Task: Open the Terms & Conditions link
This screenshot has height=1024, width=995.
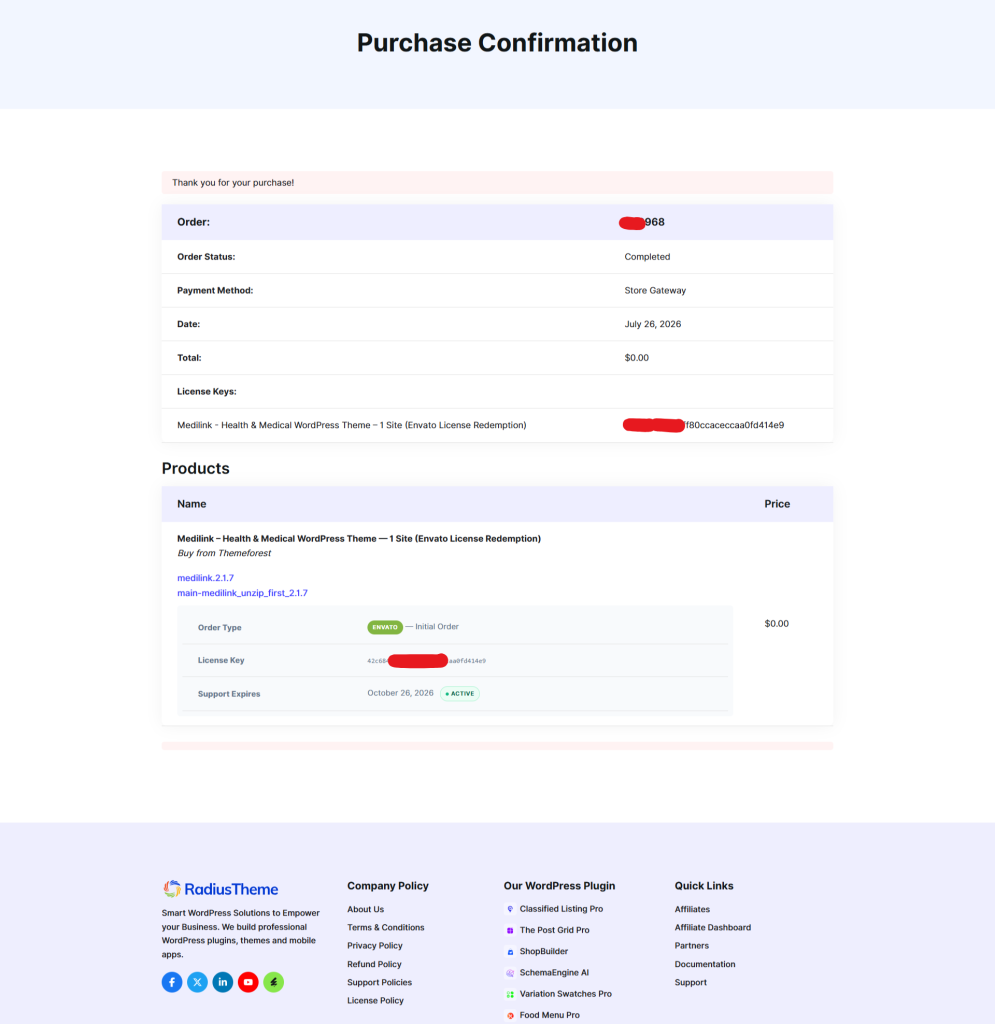Action: pyautogui.click(x=386, y=927)
